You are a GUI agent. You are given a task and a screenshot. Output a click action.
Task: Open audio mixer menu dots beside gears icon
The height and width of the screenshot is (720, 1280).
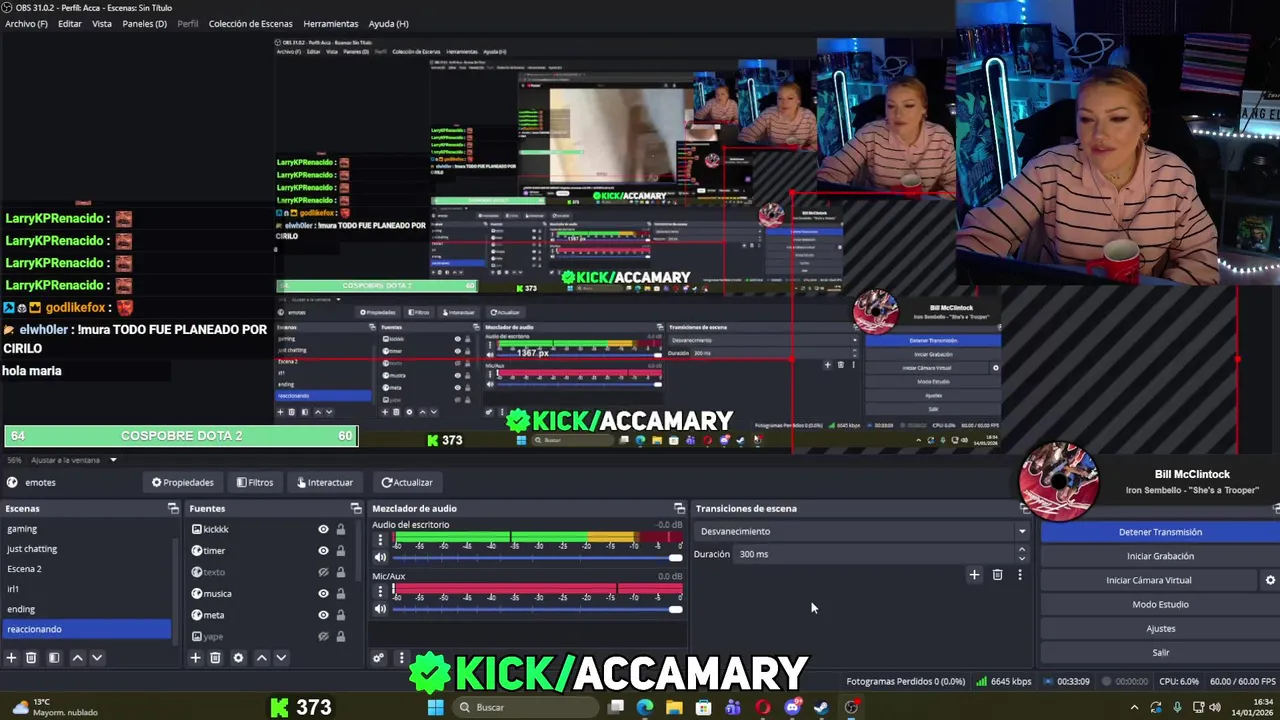[401, 658]
